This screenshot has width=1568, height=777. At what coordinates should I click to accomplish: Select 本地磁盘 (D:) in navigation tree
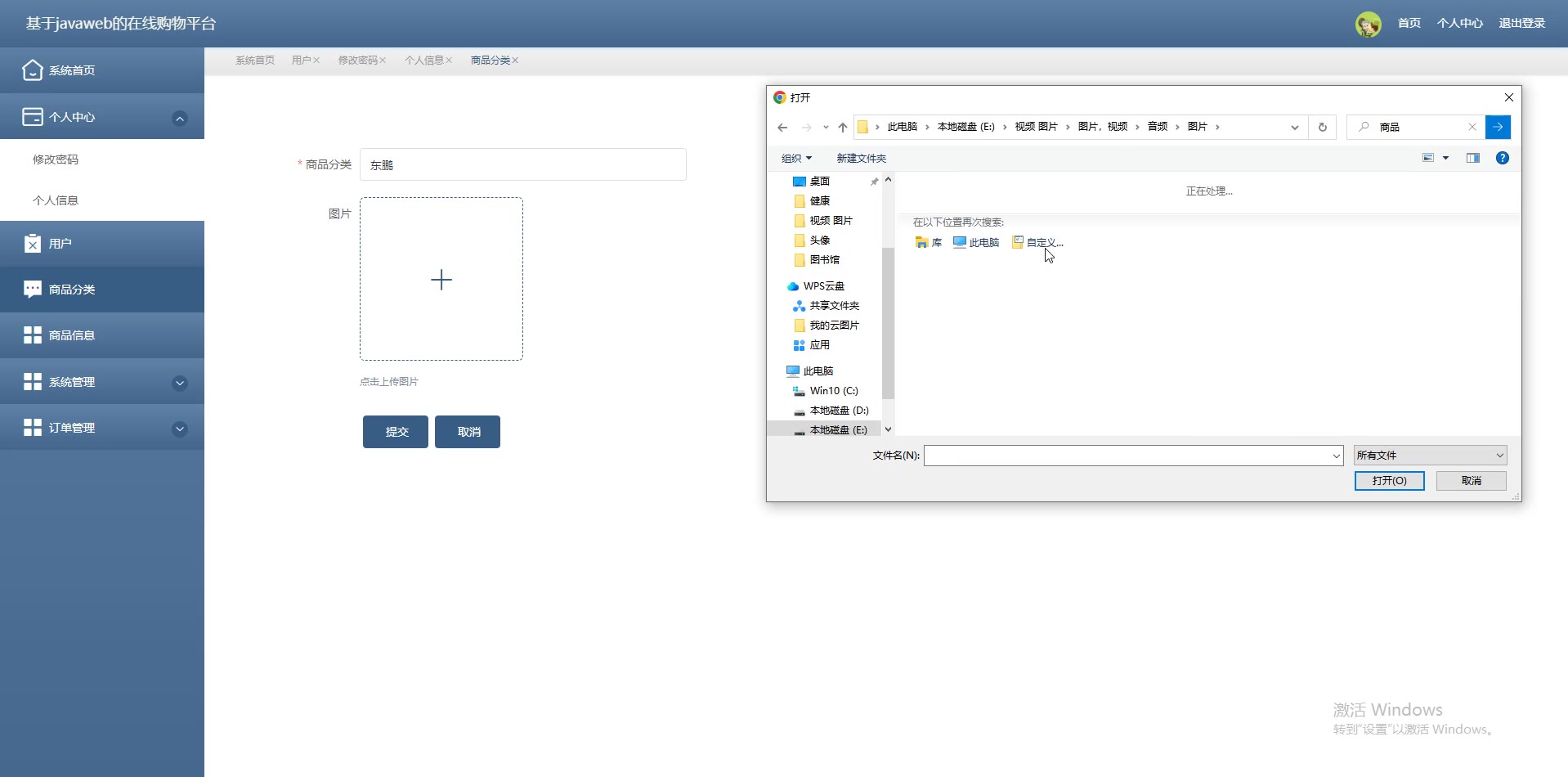[839, 411]
